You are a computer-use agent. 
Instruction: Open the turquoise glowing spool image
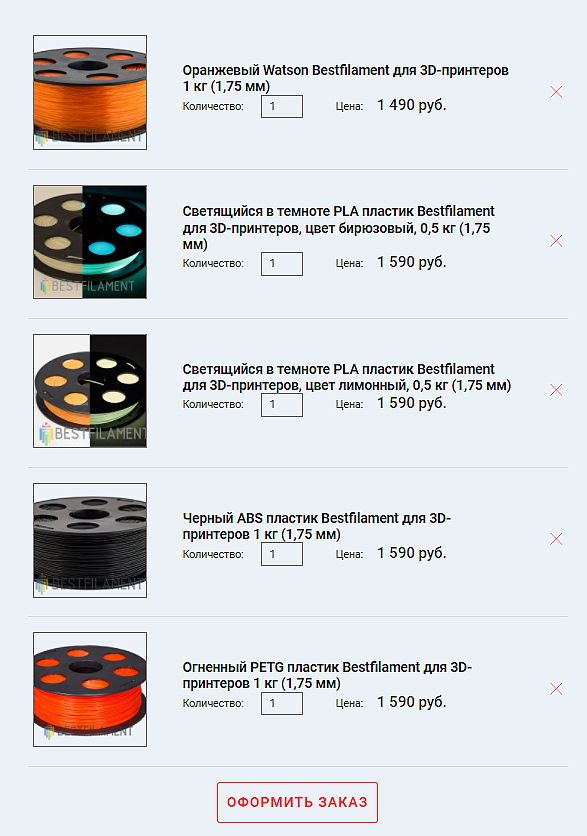pyautogui.click(x=90, y=242)
